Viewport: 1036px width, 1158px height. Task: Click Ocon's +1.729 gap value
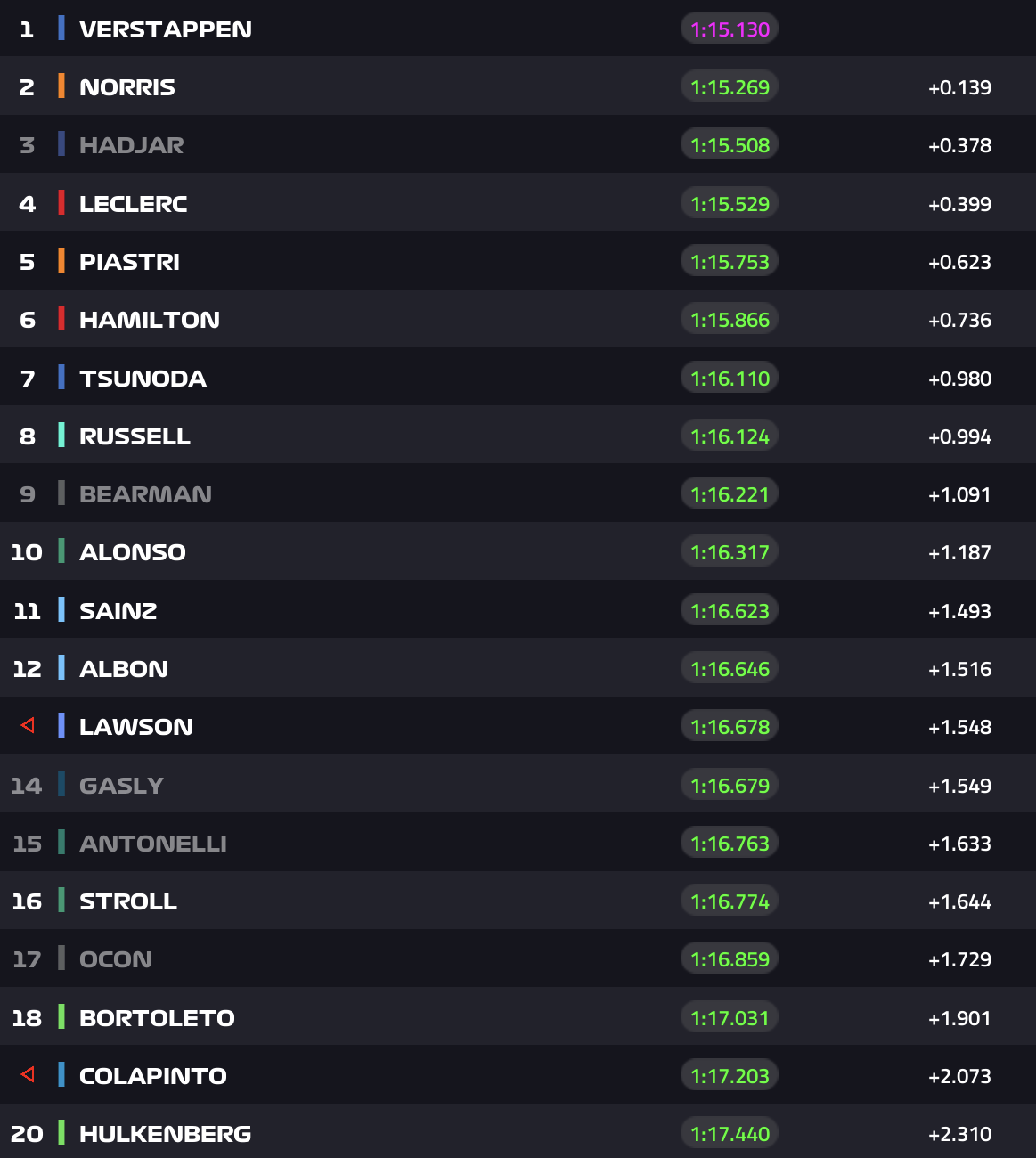coord(959,959)
